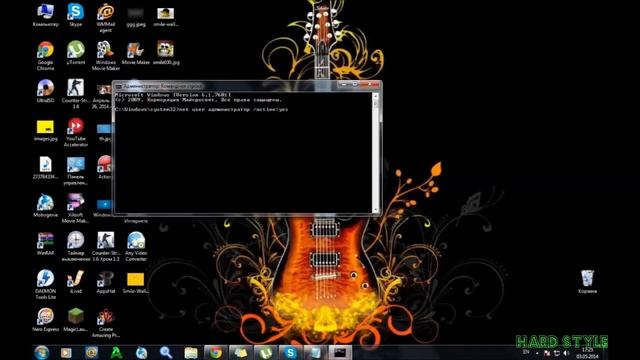This screenshot has width=640, height=360.
Task: Switch to µTorrent on the taskbar
Action: (266, 353)
